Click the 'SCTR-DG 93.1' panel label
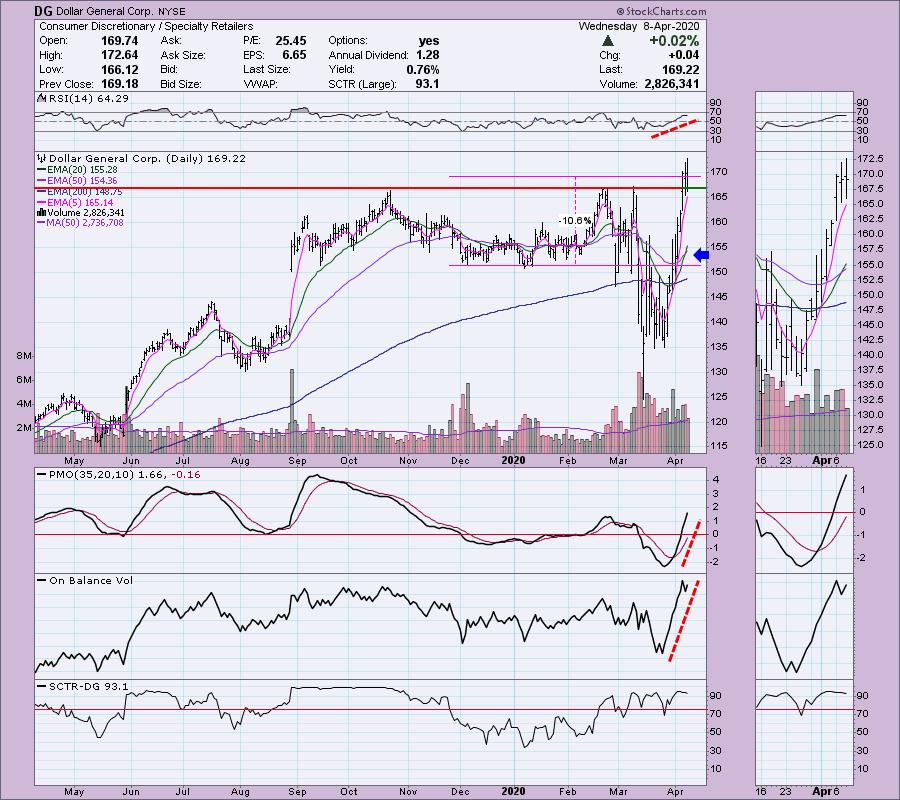The height and width of the screenshot is (800, 900). [x=89, y=687]
